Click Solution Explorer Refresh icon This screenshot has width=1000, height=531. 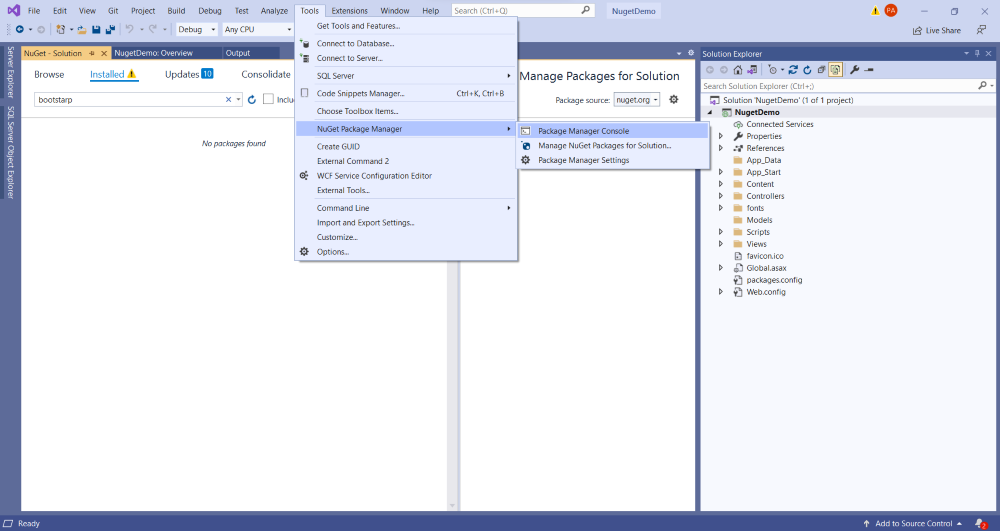pos(807,70)
